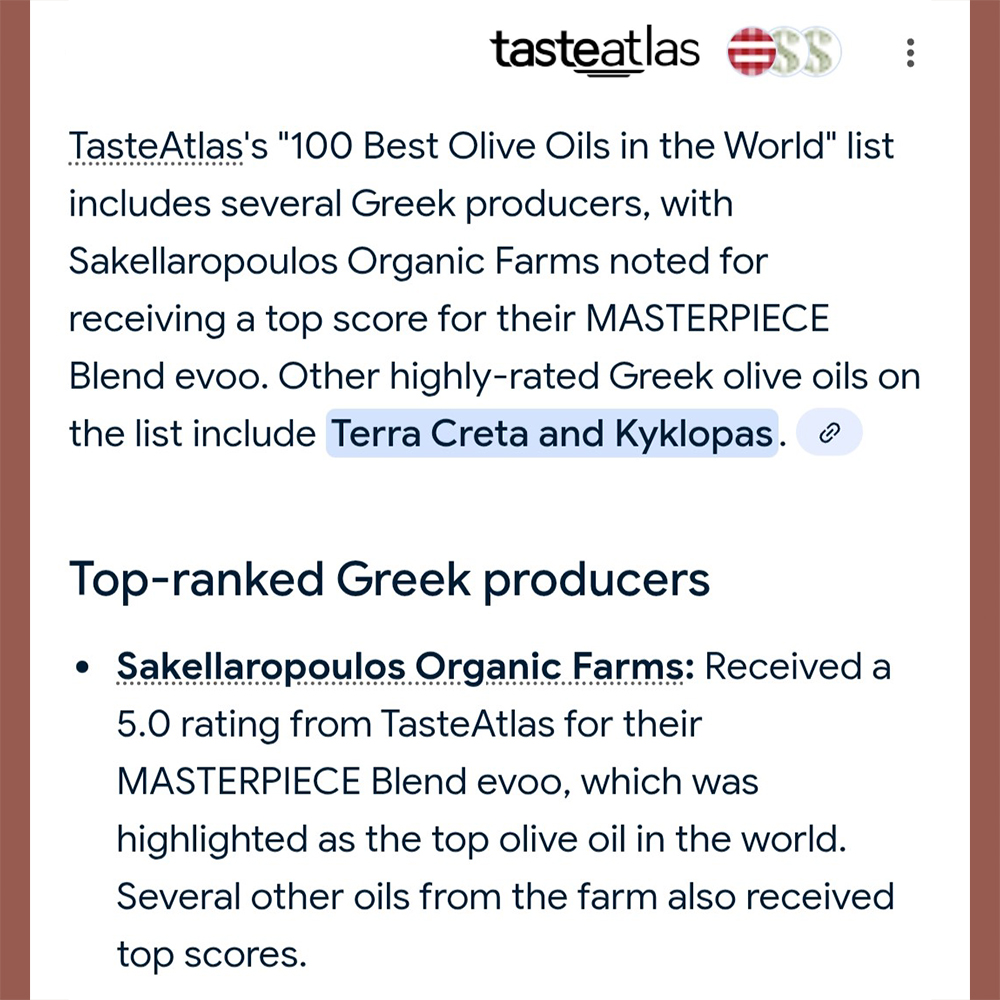Click the "Top-ranked Greek producers" heading

point(389,579)
